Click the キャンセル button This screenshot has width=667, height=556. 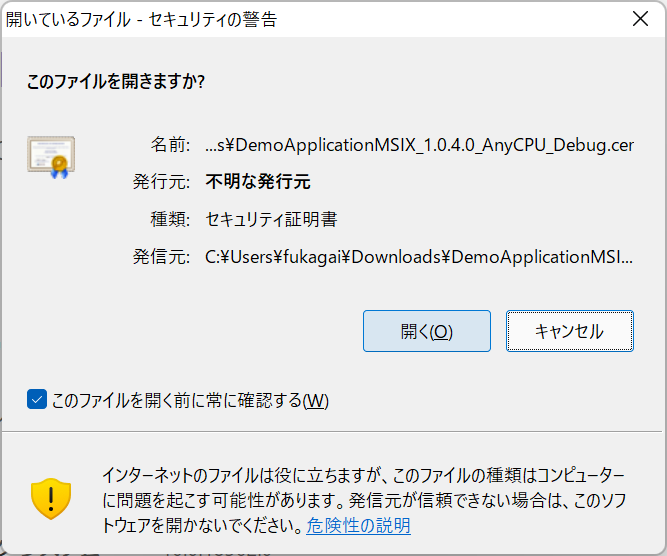click(570, 331)
